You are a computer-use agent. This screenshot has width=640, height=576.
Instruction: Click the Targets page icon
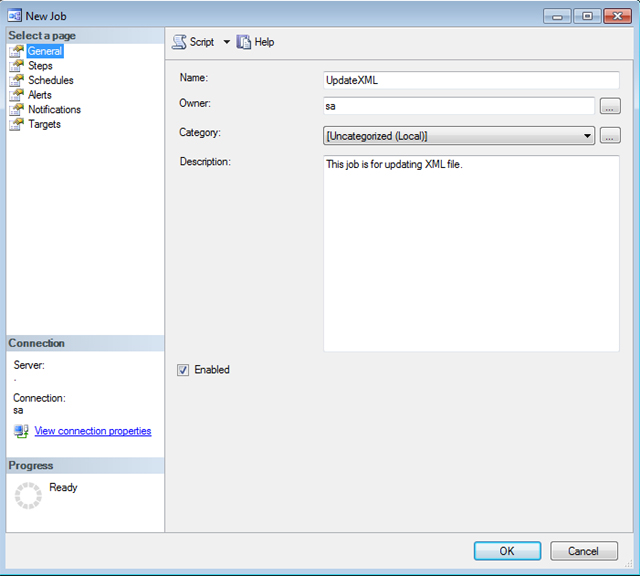tap(16, 125)
